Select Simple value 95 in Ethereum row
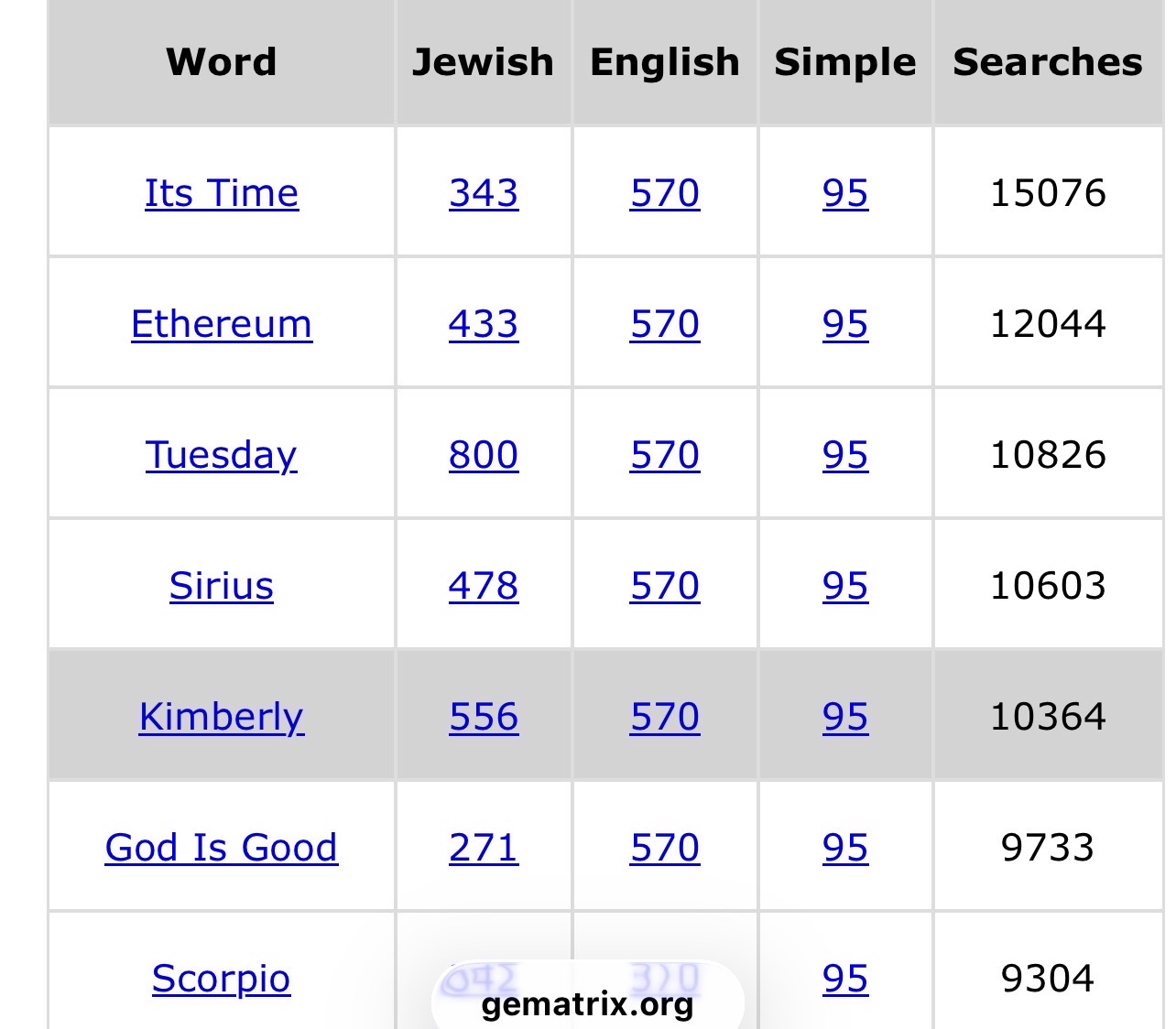 pyautogui.click(x=845, y=324)
